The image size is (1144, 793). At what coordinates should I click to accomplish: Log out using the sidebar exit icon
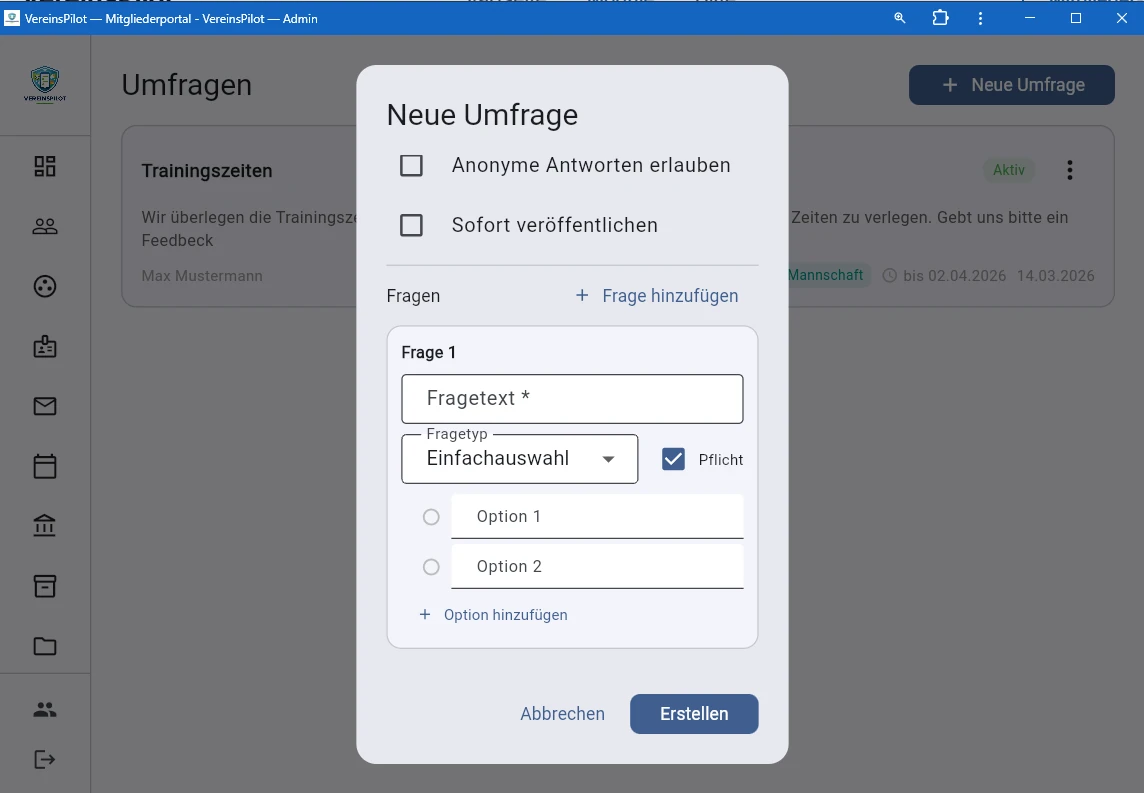(x=44, y=759)
